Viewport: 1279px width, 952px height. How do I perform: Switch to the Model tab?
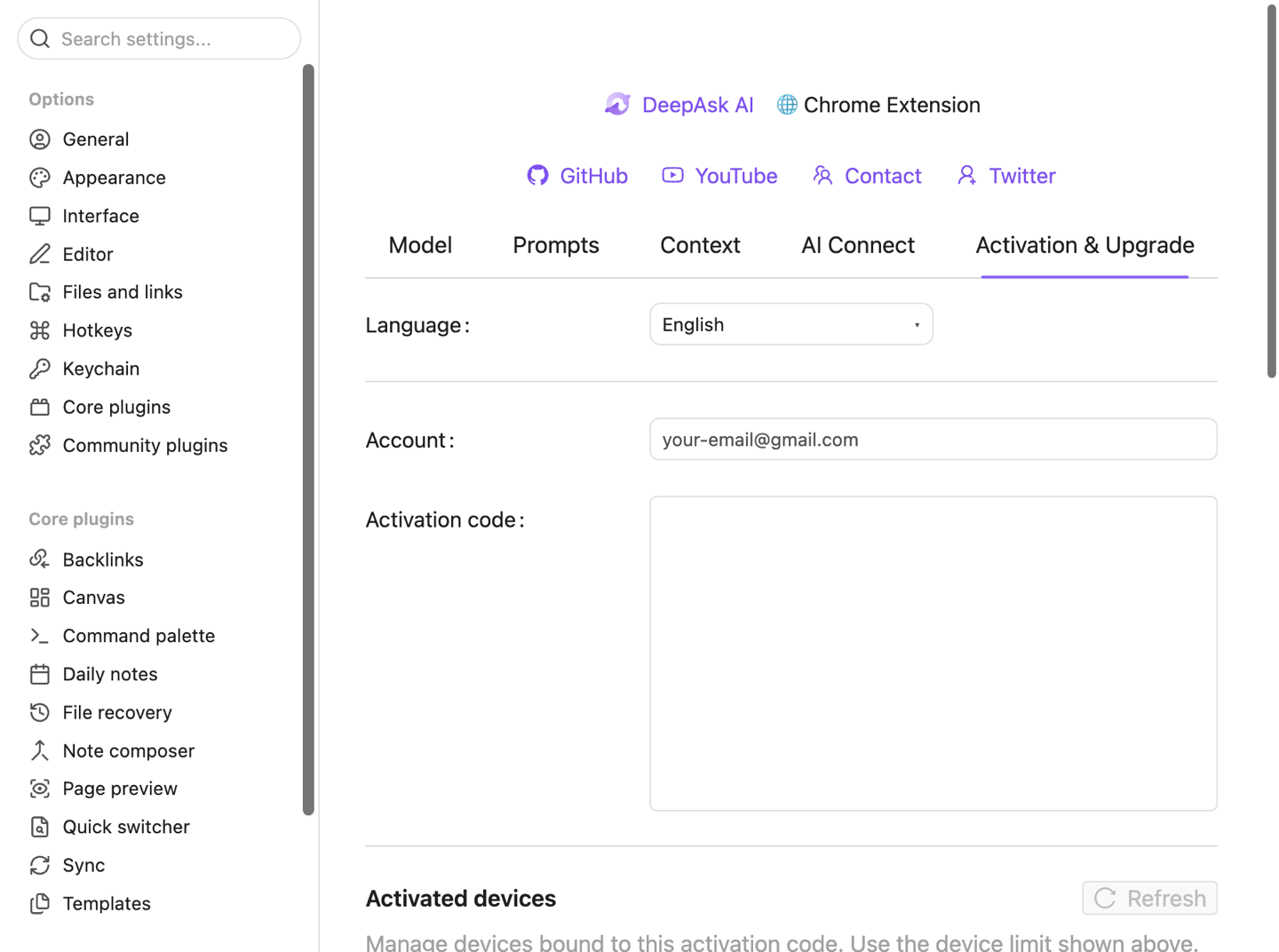[420, 245]
